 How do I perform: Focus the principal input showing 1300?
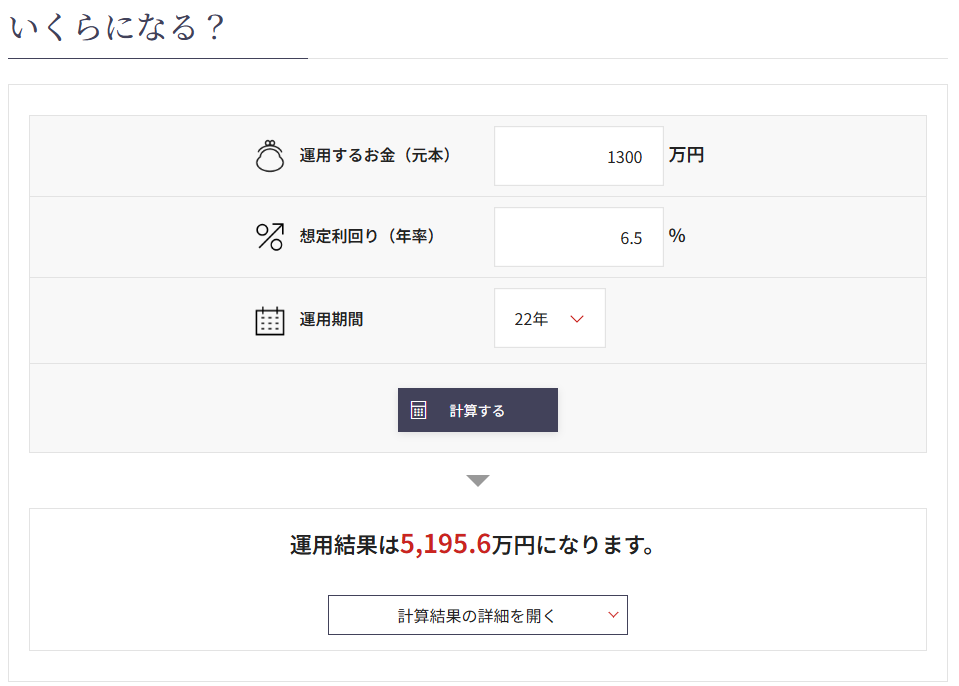click(x=578, y=157)
